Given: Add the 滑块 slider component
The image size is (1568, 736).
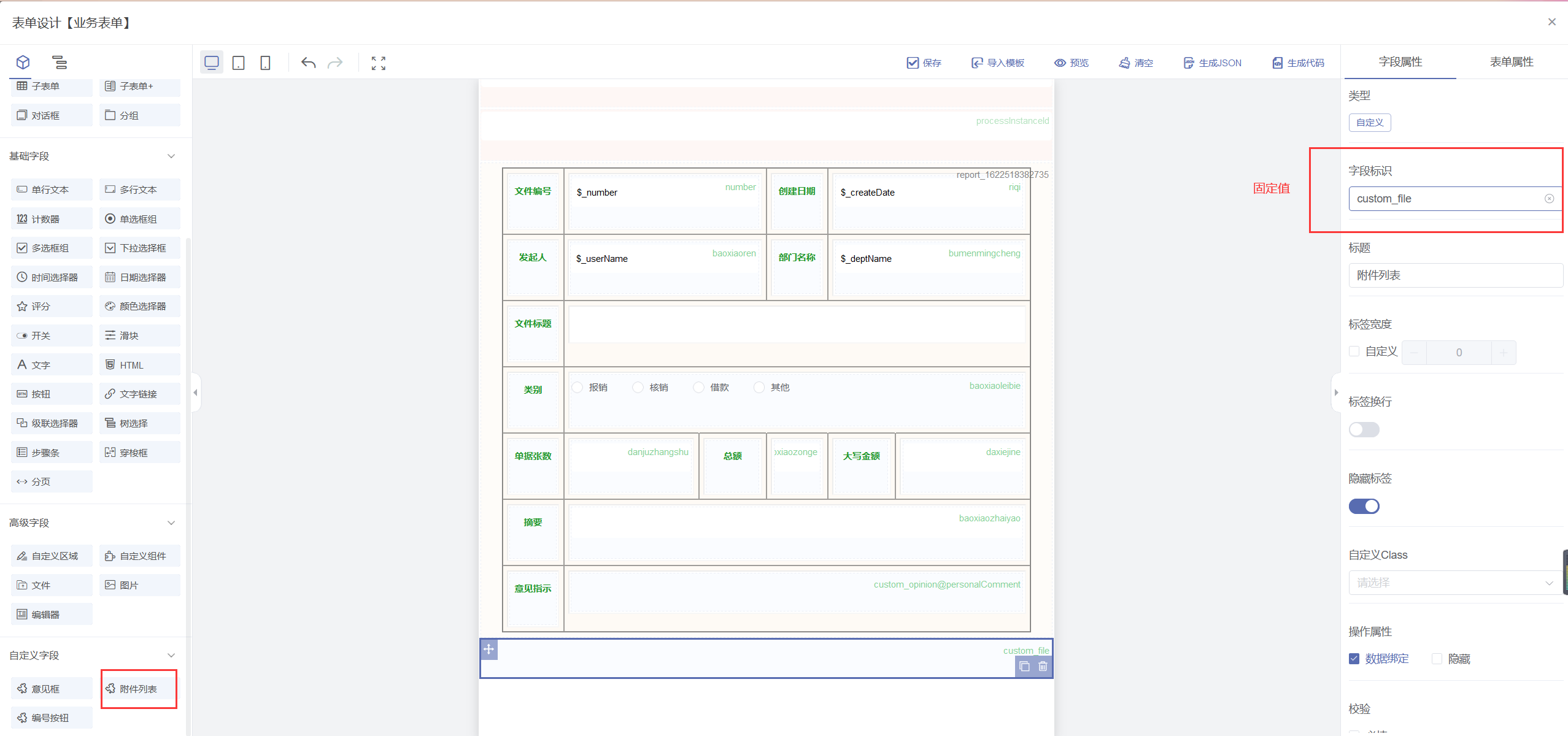Looking at the screenshot, I should (140, 335).
